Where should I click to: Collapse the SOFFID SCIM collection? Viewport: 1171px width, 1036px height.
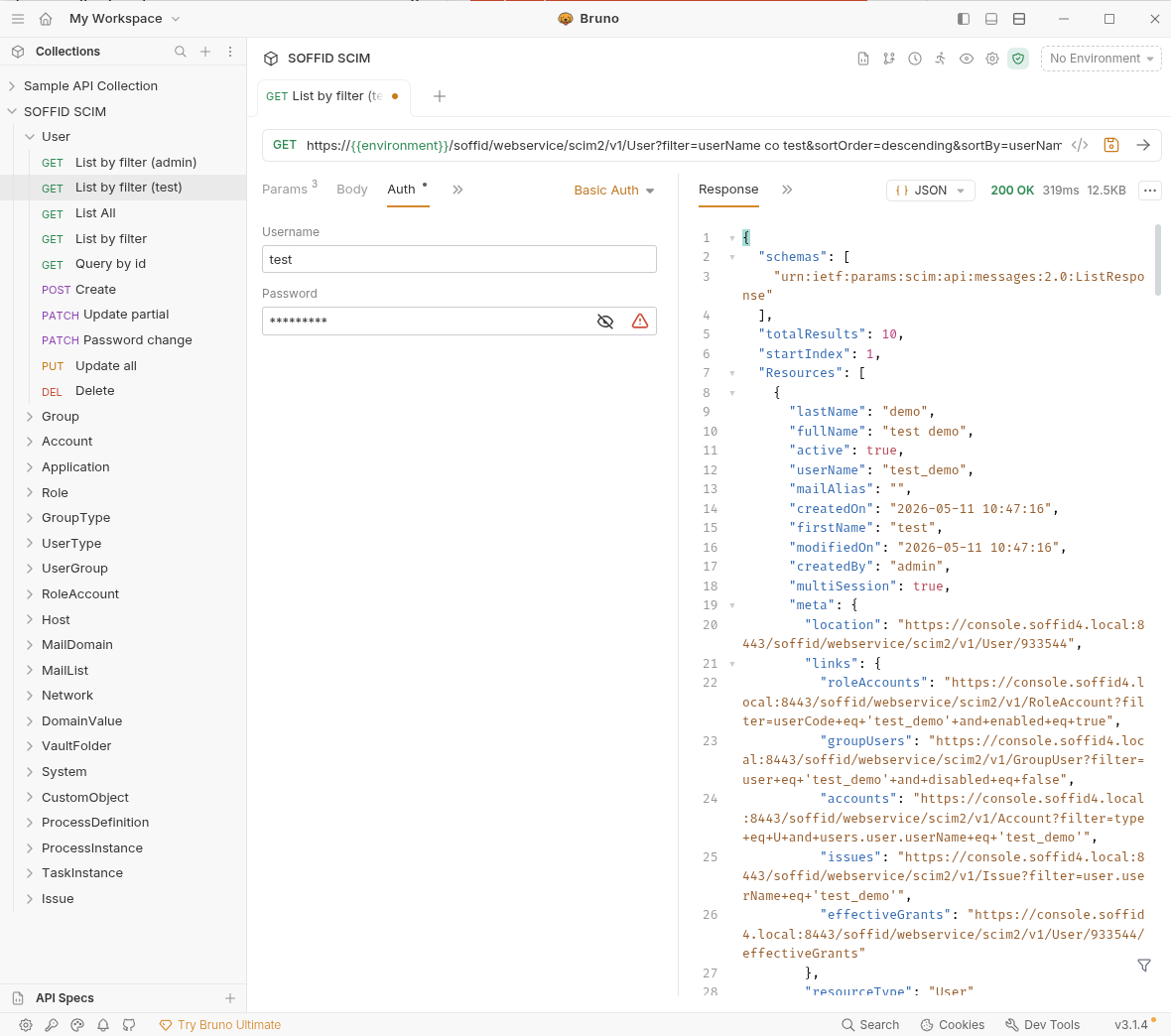12,111
